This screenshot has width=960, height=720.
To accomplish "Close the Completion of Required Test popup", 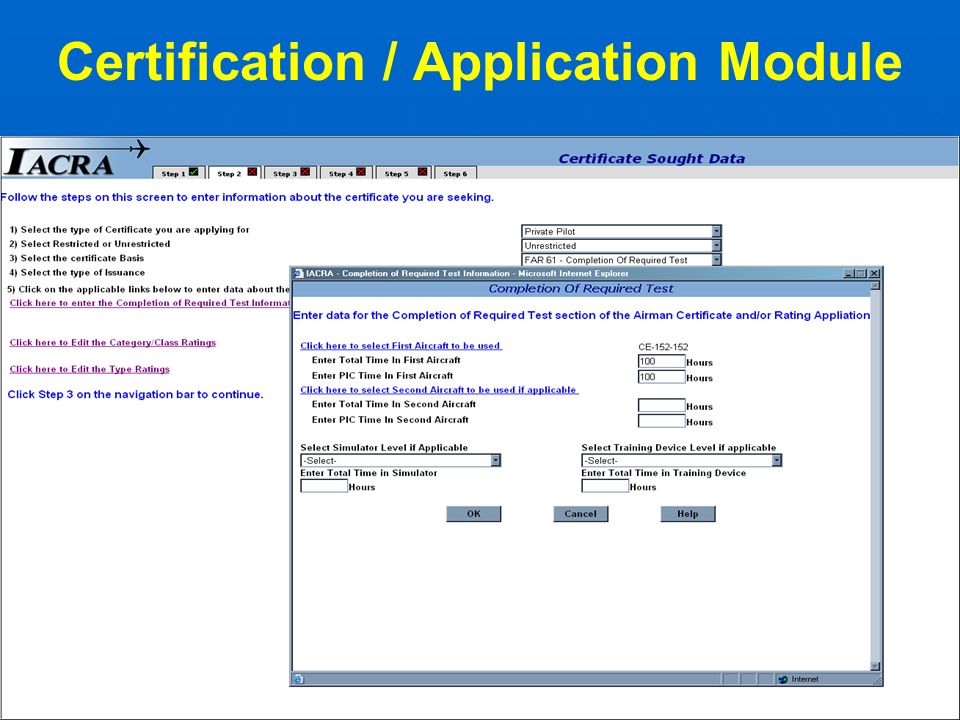I will tap(874, 274).
